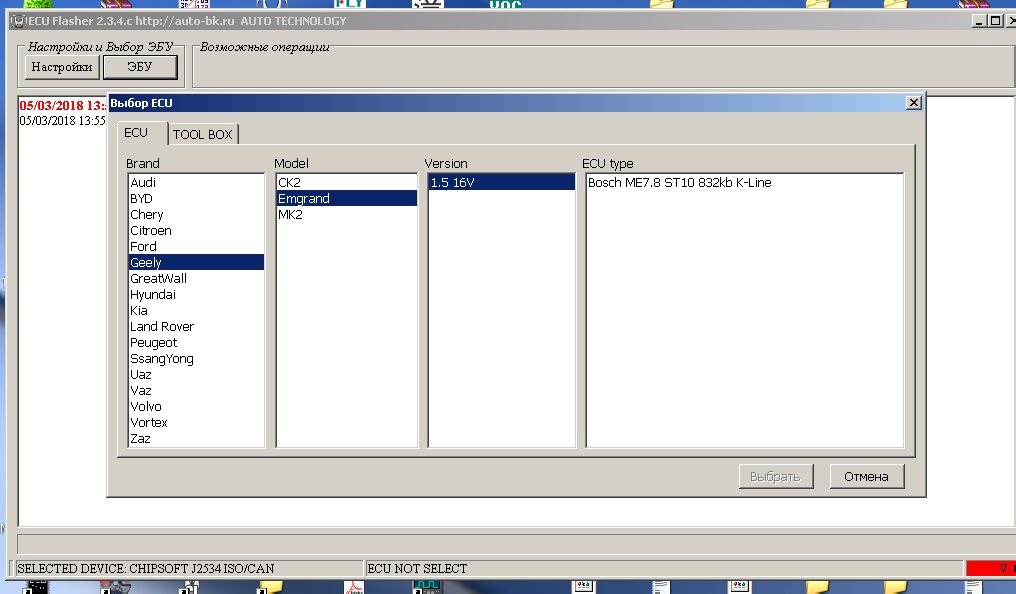Choose SsangYong in the Brand list
This screenshot has height=594, width=1016.
(x=196, y=358)
